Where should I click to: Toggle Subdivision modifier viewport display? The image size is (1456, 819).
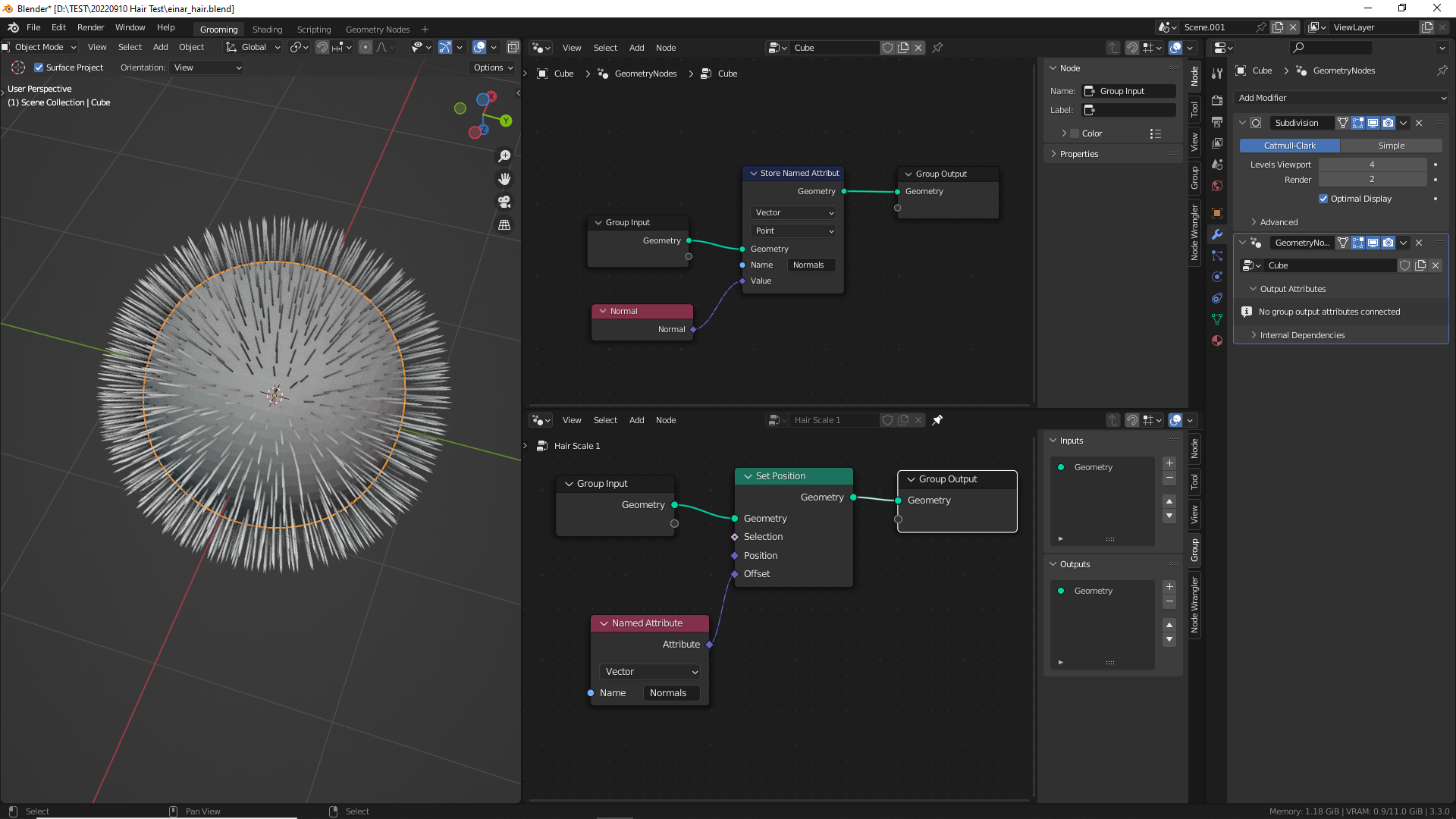tap(1373, 123)
